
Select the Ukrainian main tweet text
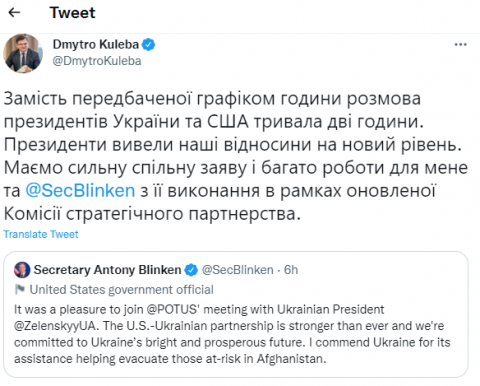pos(236,156)
